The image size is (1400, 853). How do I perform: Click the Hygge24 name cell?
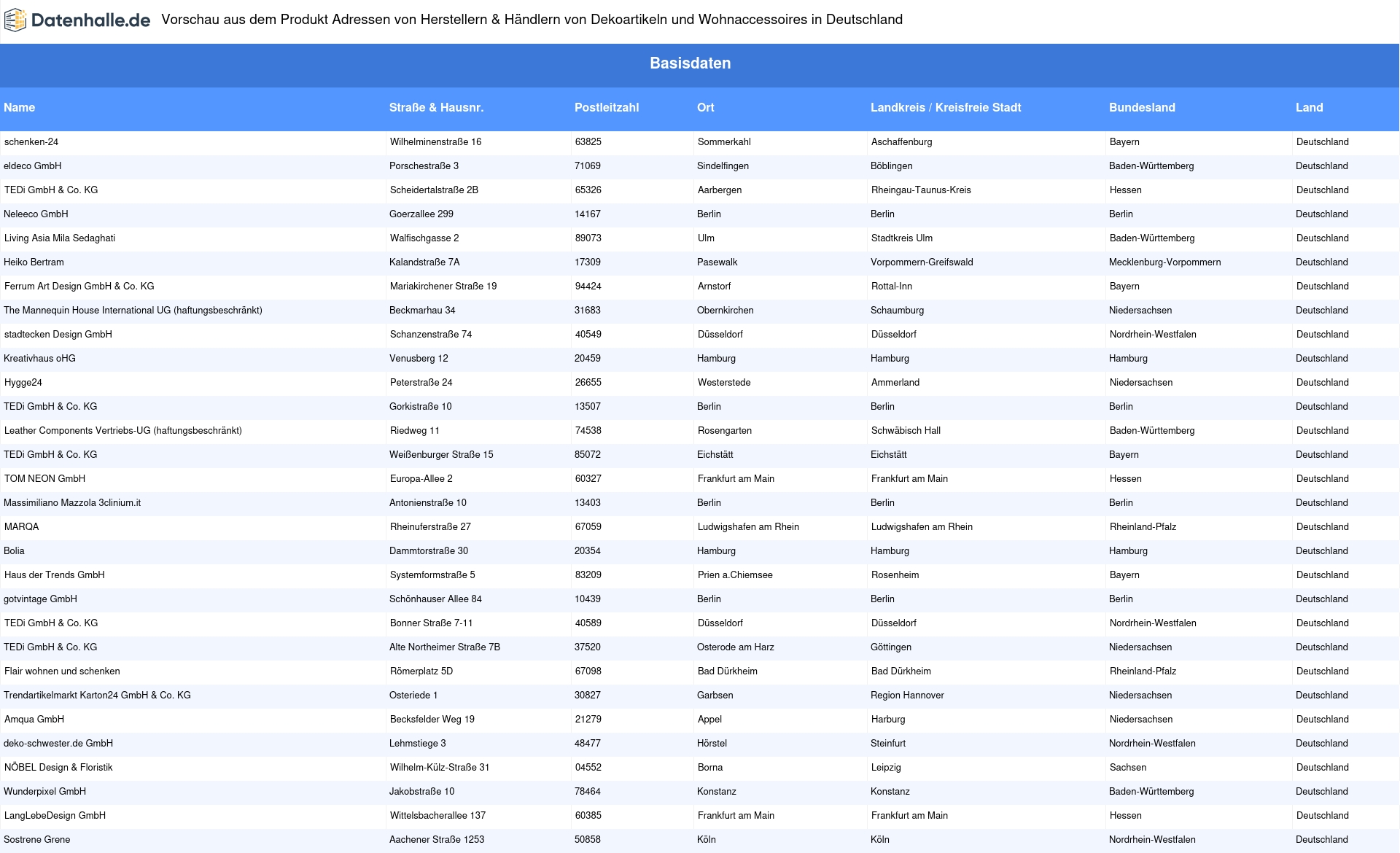[x=23, y=383]
